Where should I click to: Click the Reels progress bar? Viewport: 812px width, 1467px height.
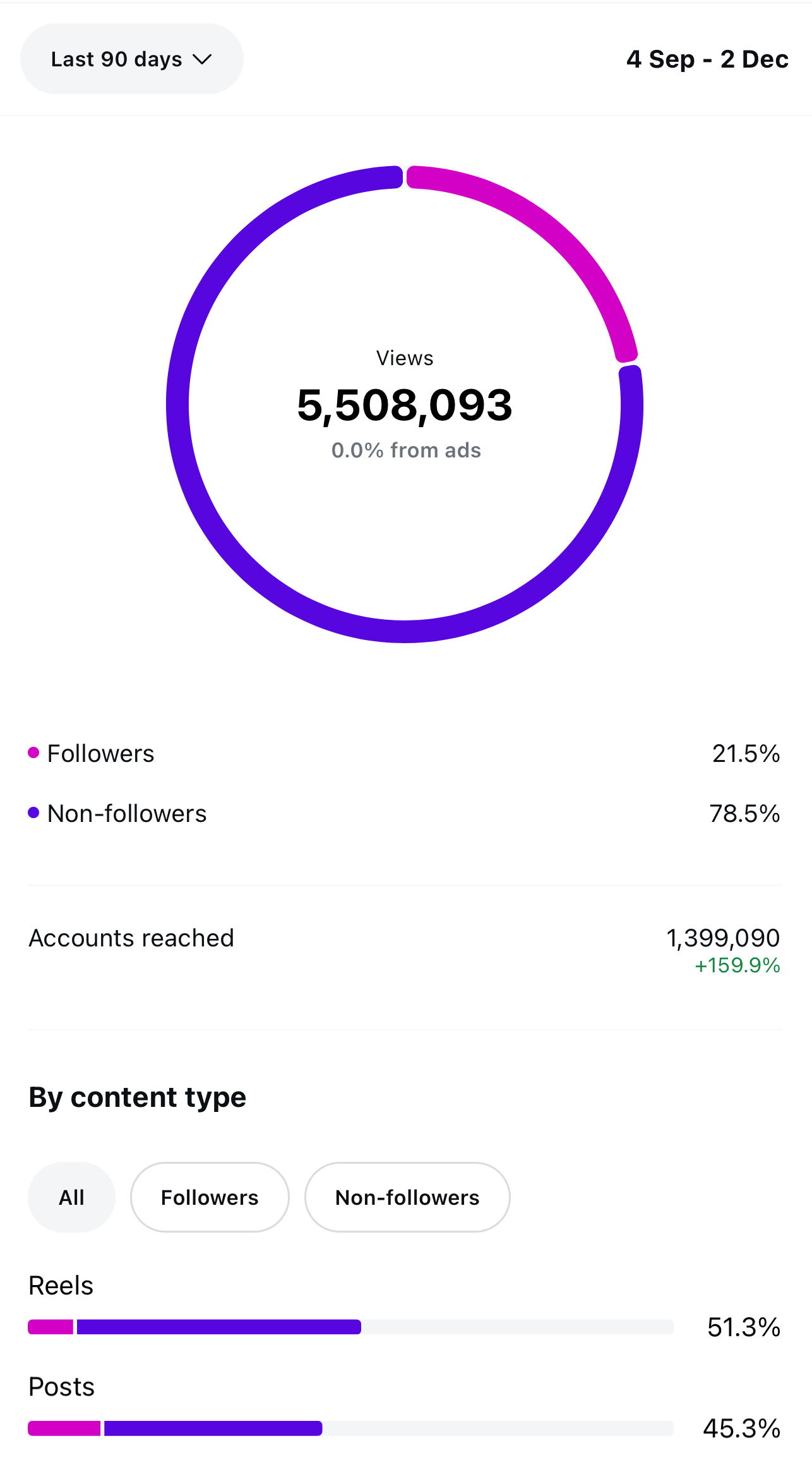pyautogui.click(x=351, y=1327)
